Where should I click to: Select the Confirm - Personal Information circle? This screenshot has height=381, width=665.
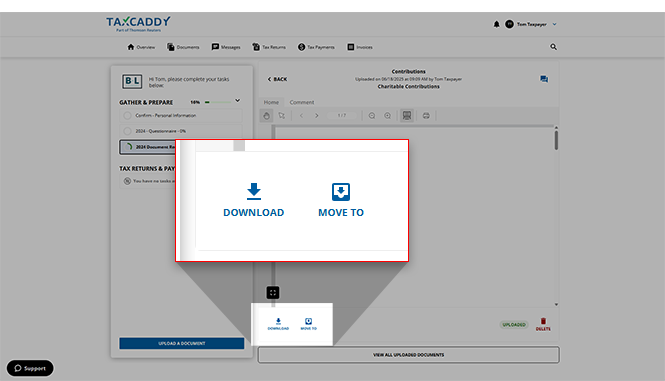point(127,115)
